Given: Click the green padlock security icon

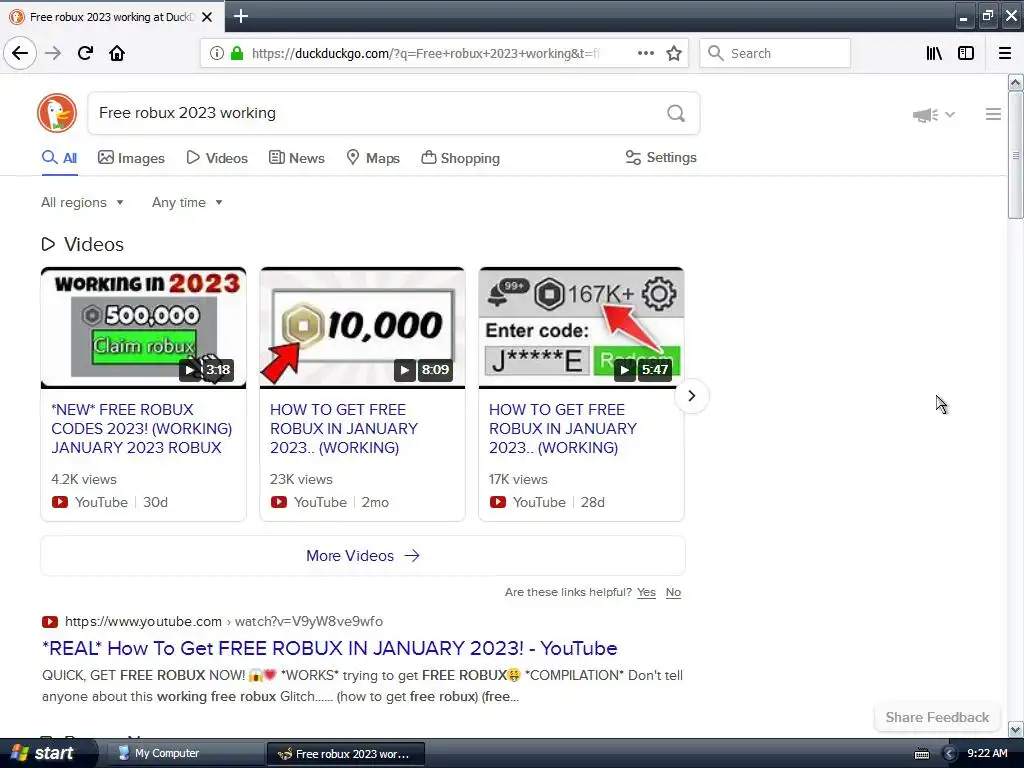Looking at the screenshot, I should click(x=237, y=54).
